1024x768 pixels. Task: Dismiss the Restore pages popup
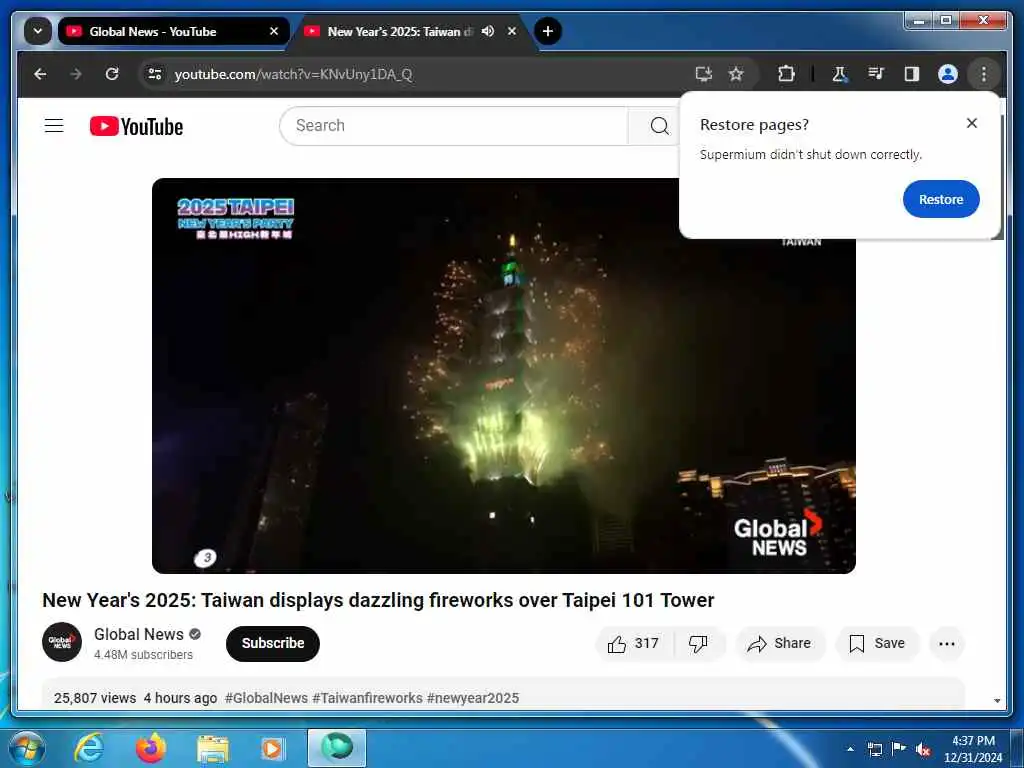coord(972,123)
